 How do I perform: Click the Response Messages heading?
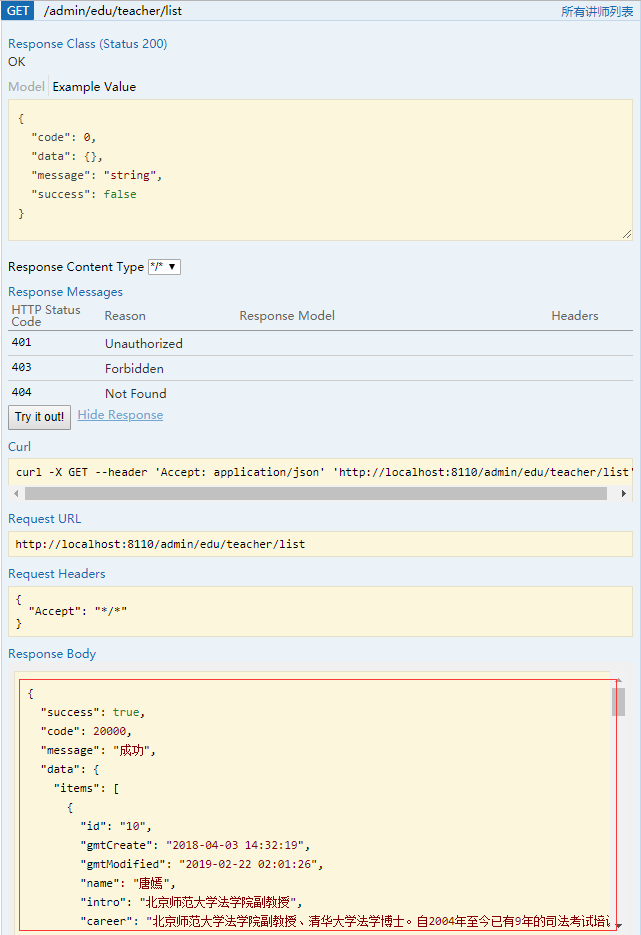coord(66,292)
